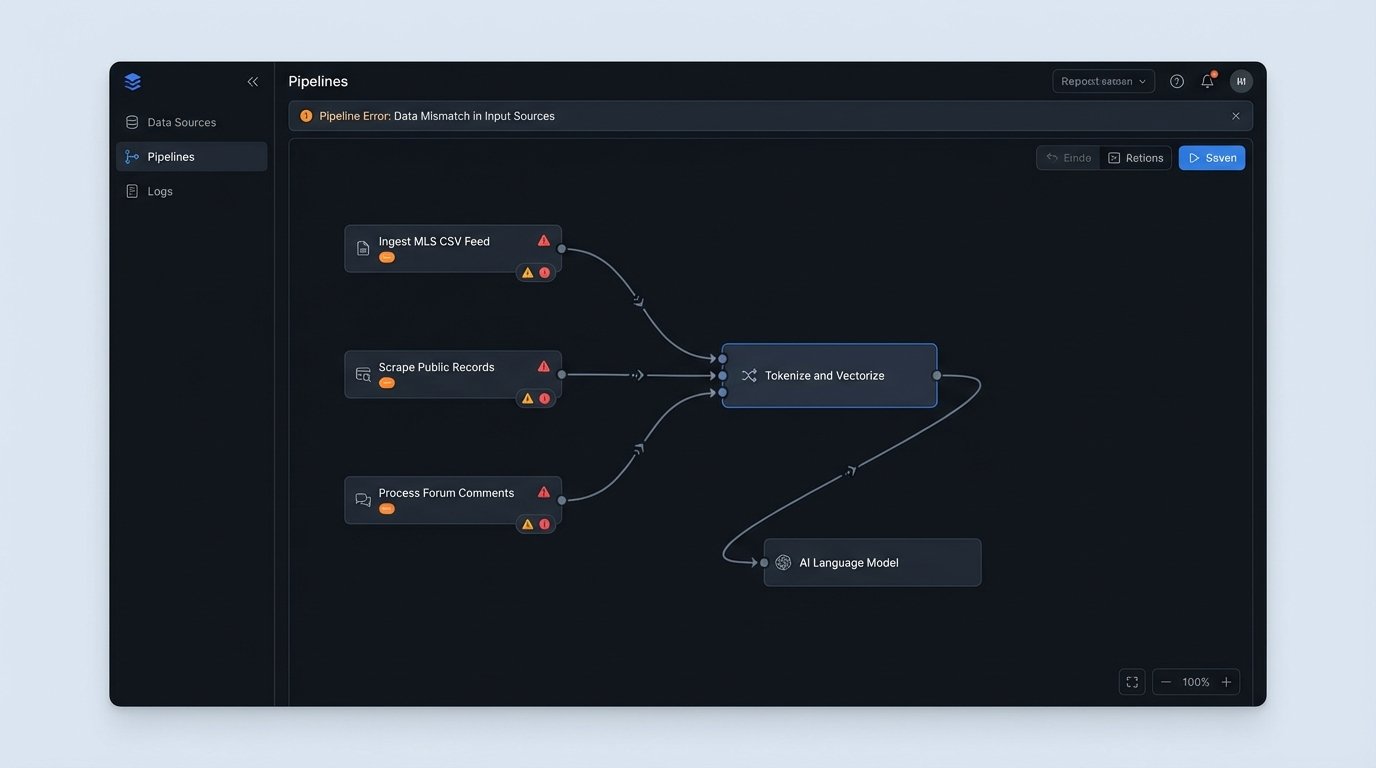Click file icon on Ingest MLS CSV Feed node
The image size is (1376, 768).
coord(363,248)
